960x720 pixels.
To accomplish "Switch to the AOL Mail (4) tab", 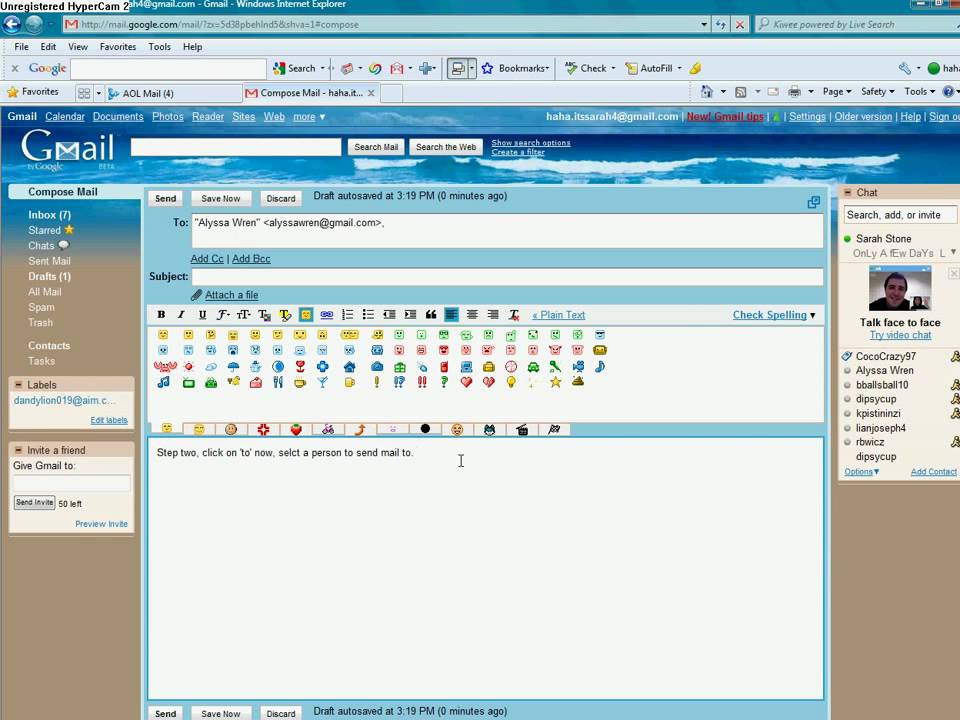I will coord(173,93).
